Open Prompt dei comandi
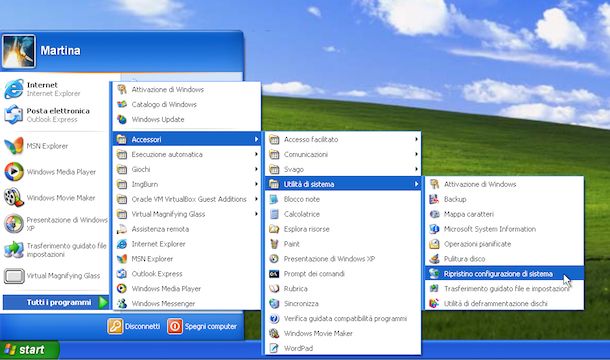This screenshot has height=360, width=610. [343, 274]
